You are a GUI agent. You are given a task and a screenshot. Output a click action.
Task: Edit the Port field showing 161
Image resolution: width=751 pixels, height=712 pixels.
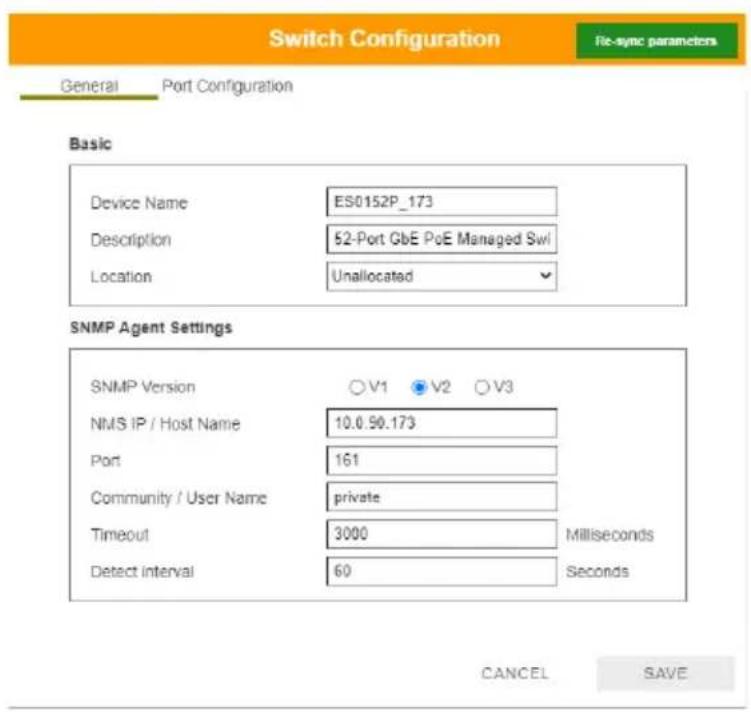pos(442,460)
